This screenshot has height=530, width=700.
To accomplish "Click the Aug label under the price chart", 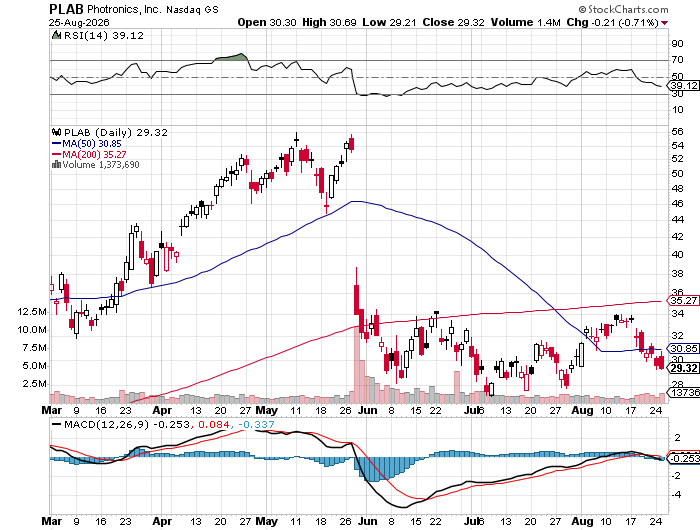I will tap(582, 410).
